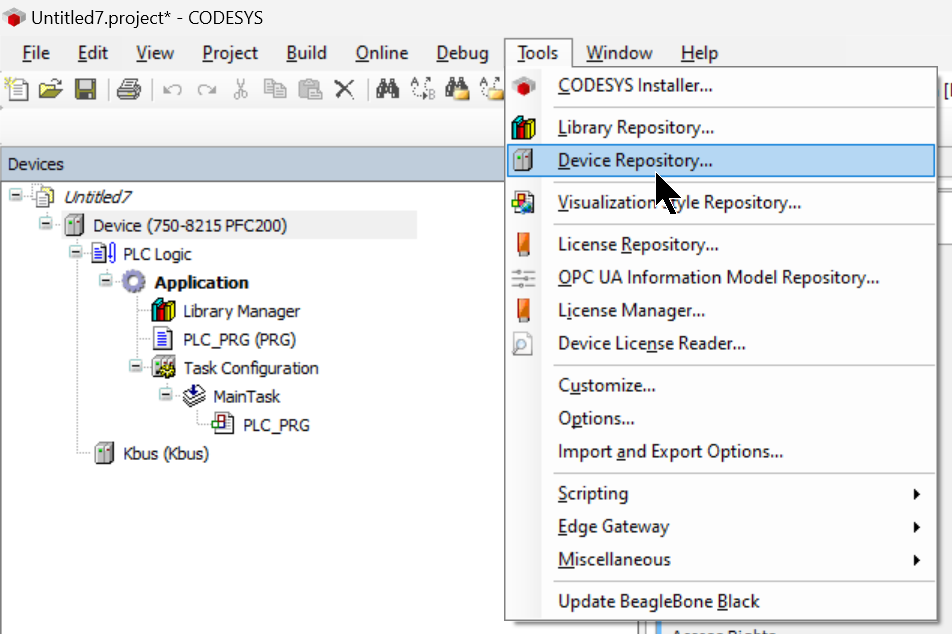Click the License Repository orange icon
952x634 pixels.
click(523, 244)
